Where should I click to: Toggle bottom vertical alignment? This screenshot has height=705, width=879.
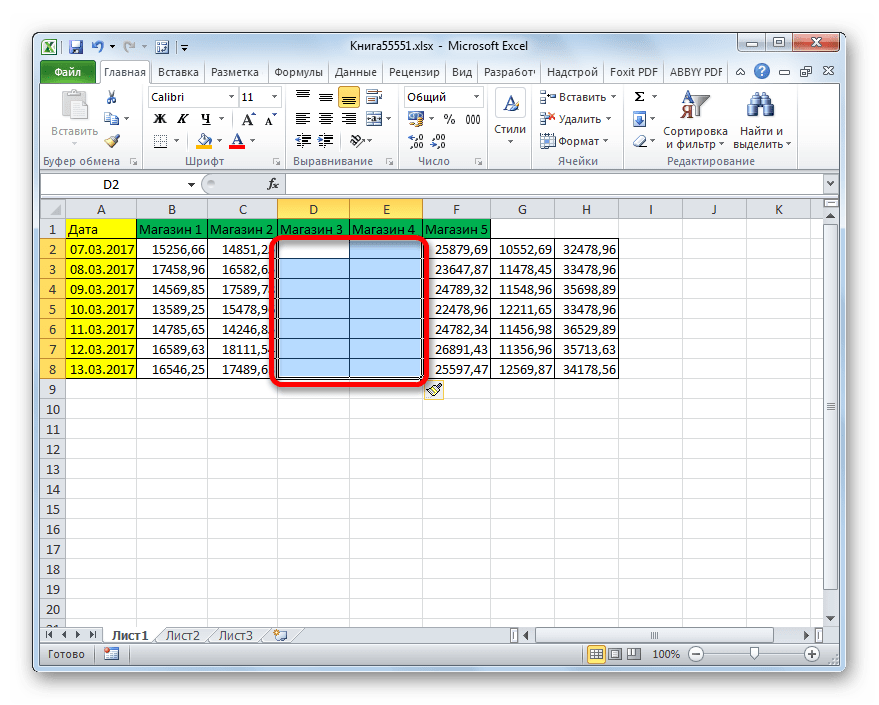(349, 98)
